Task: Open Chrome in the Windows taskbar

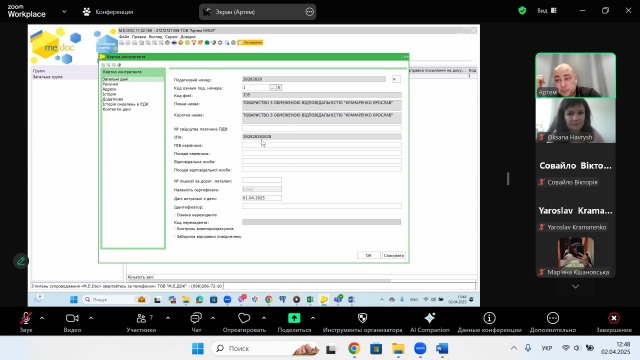Action: pos(354,348)
